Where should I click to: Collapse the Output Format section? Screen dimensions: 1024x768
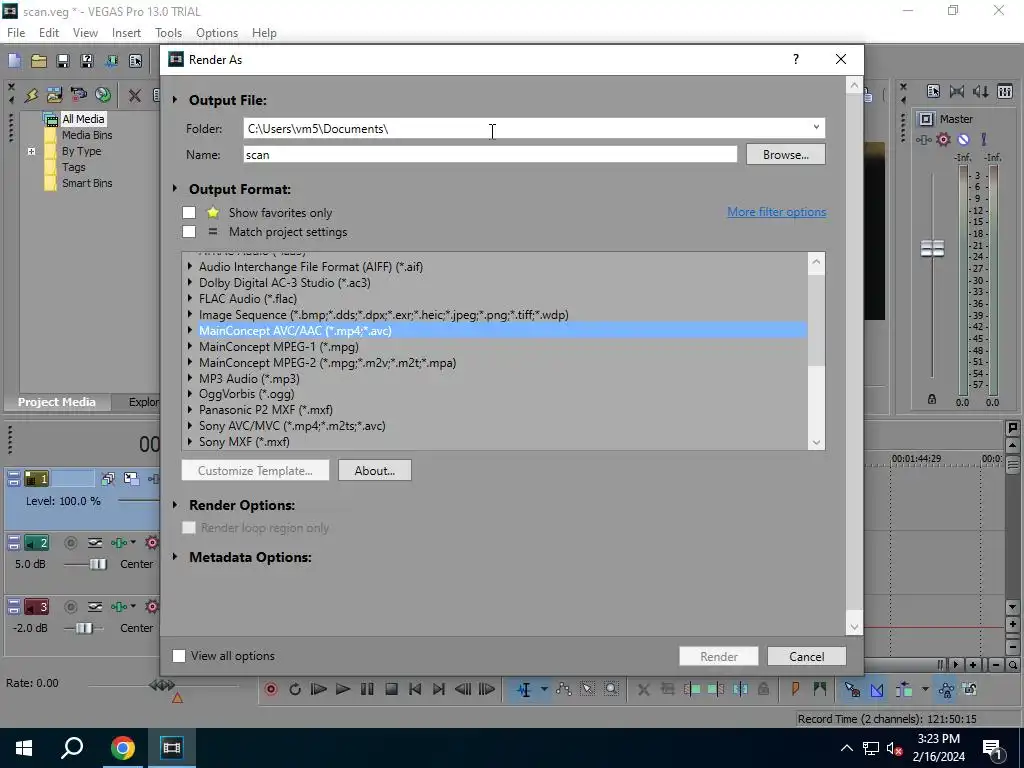175,189
